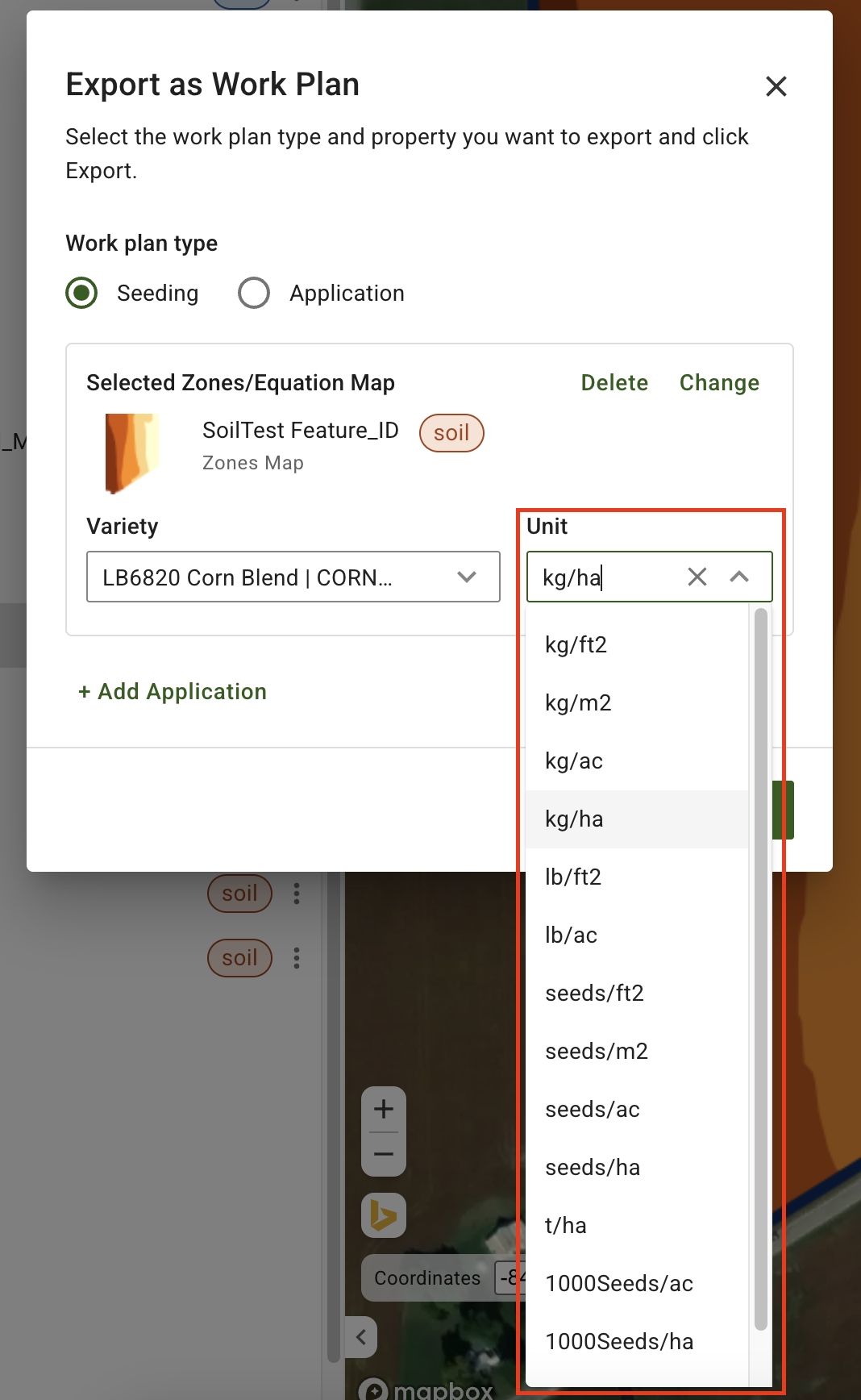Image resolution: width=861 pixels, height=1400 pixels.
Task: Select lb/ac unit option
Action: [x=571, y=935]
